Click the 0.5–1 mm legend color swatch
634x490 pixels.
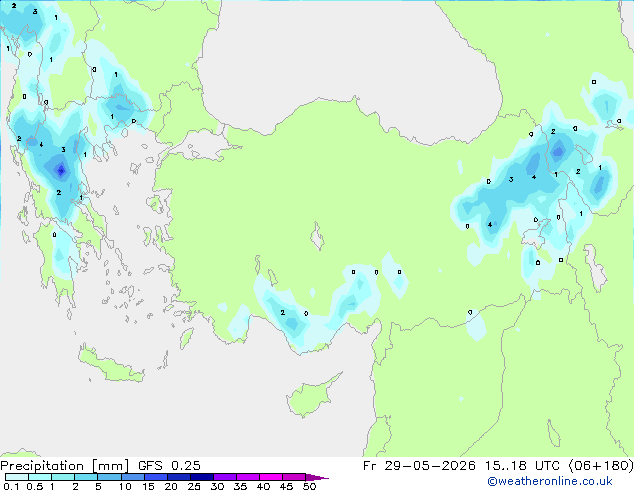point(40,477)
